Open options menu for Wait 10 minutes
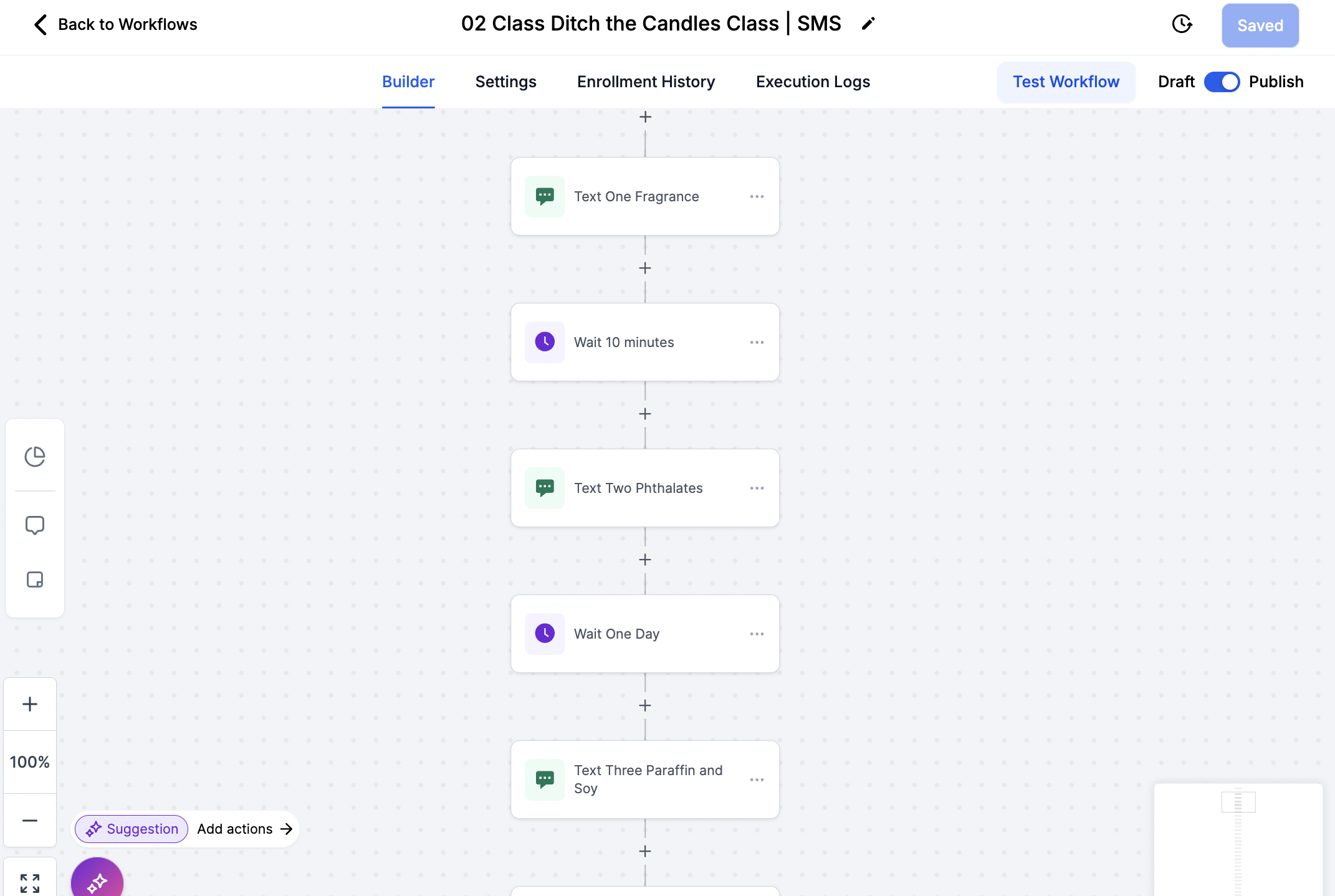 pos(757,343)
